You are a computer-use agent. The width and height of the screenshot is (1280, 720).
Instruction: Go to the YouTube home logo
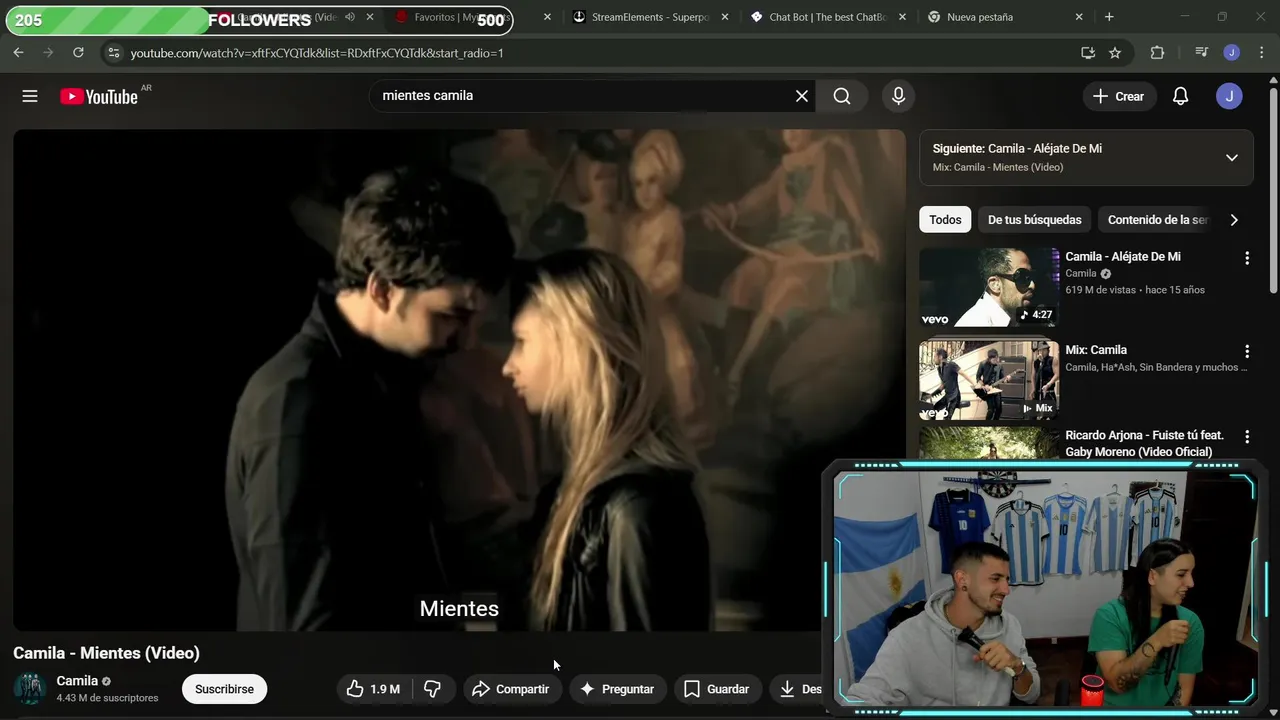click(99, 96)
